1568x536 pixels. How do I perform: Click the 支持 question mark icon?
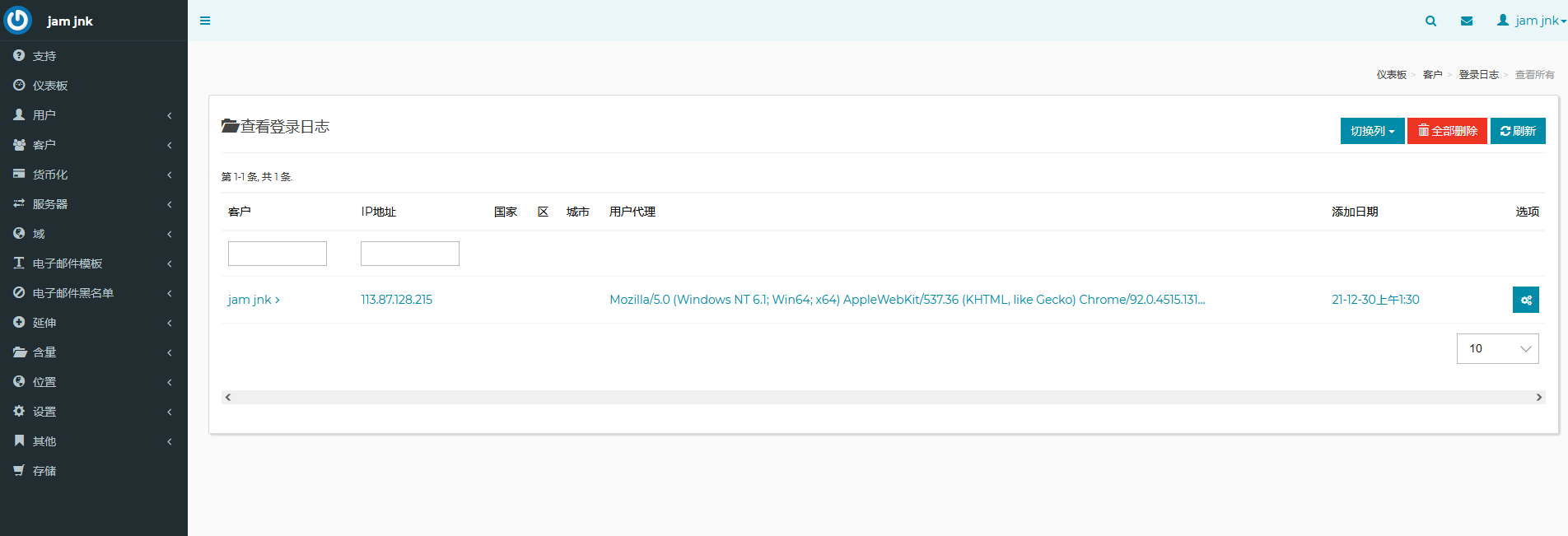pos(19,55)
